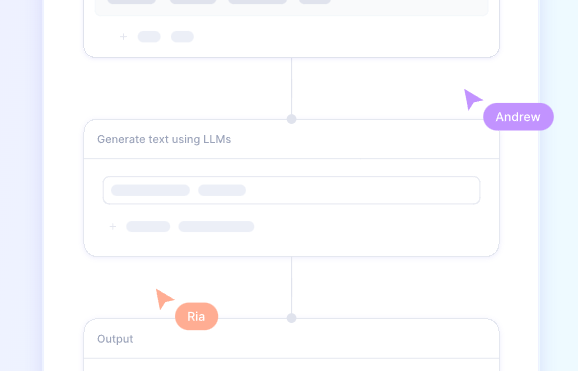This screenshot has width=578, height=374.
Task: Select connector dot atop the Output card
Action: pos(292,318)
